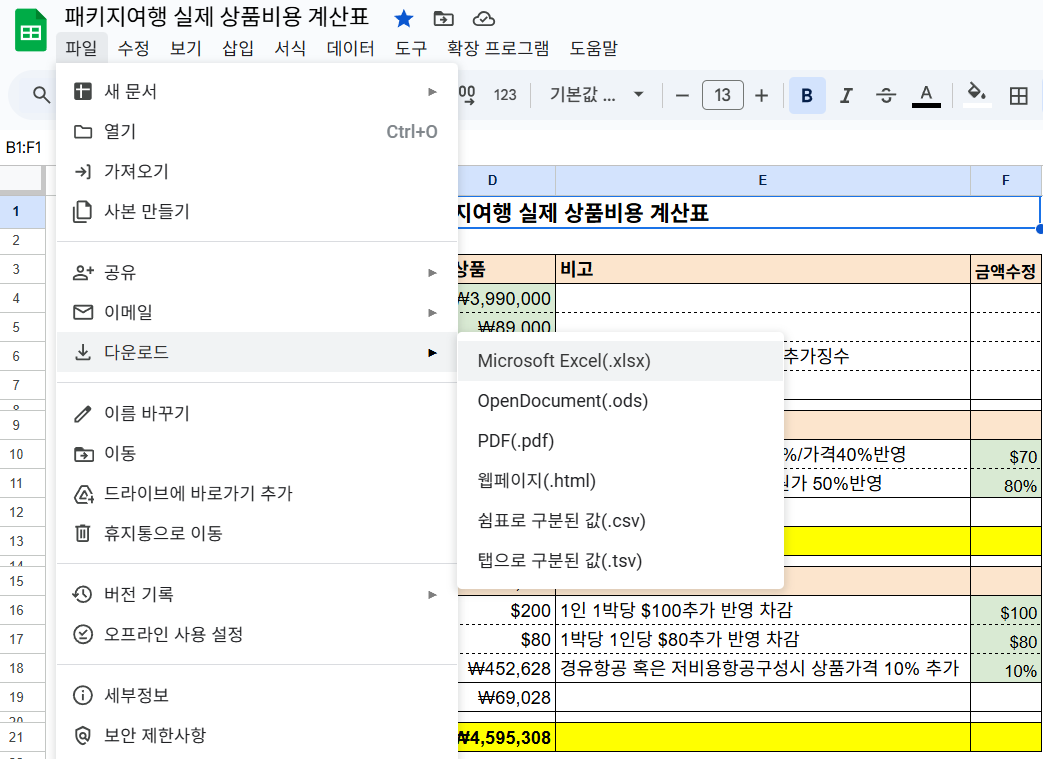Toggle italic formatting on
Image resolution: width=1043 pixels, height=759 pixels.
pyautogui.click(x=845, y=95)
